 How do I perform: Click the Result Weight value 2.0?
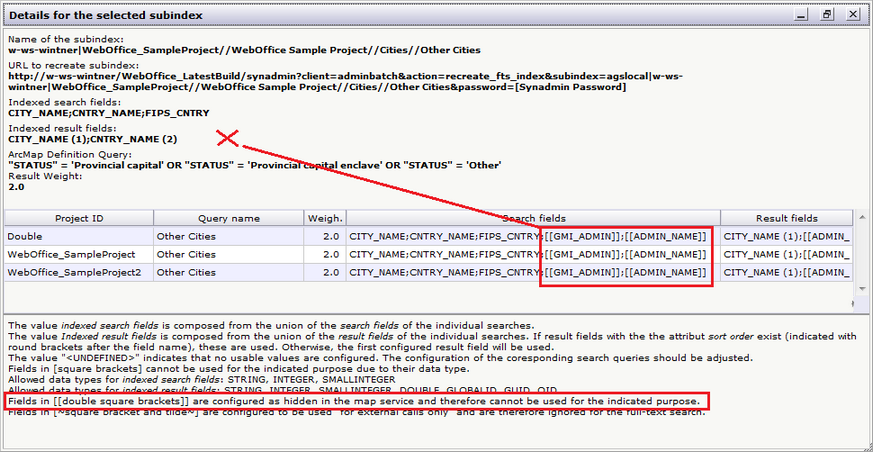pyautogui.click(x=16, y=187)
